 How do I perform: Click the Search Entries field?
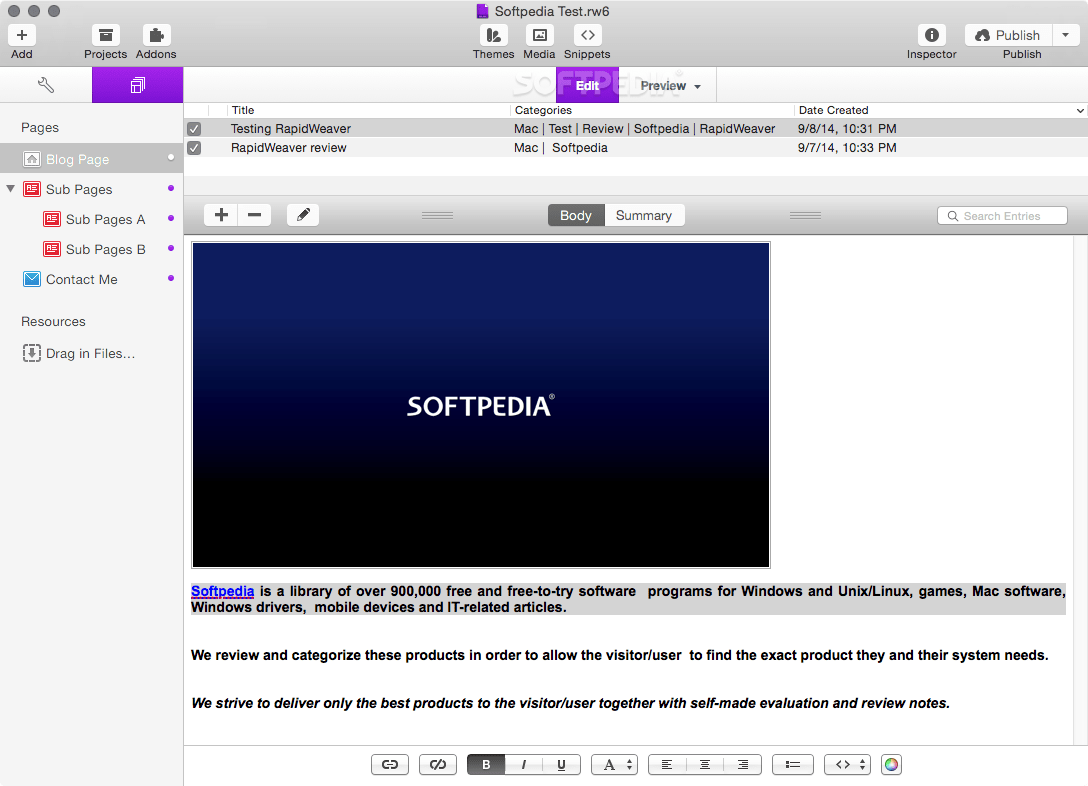click(1002, 216)
